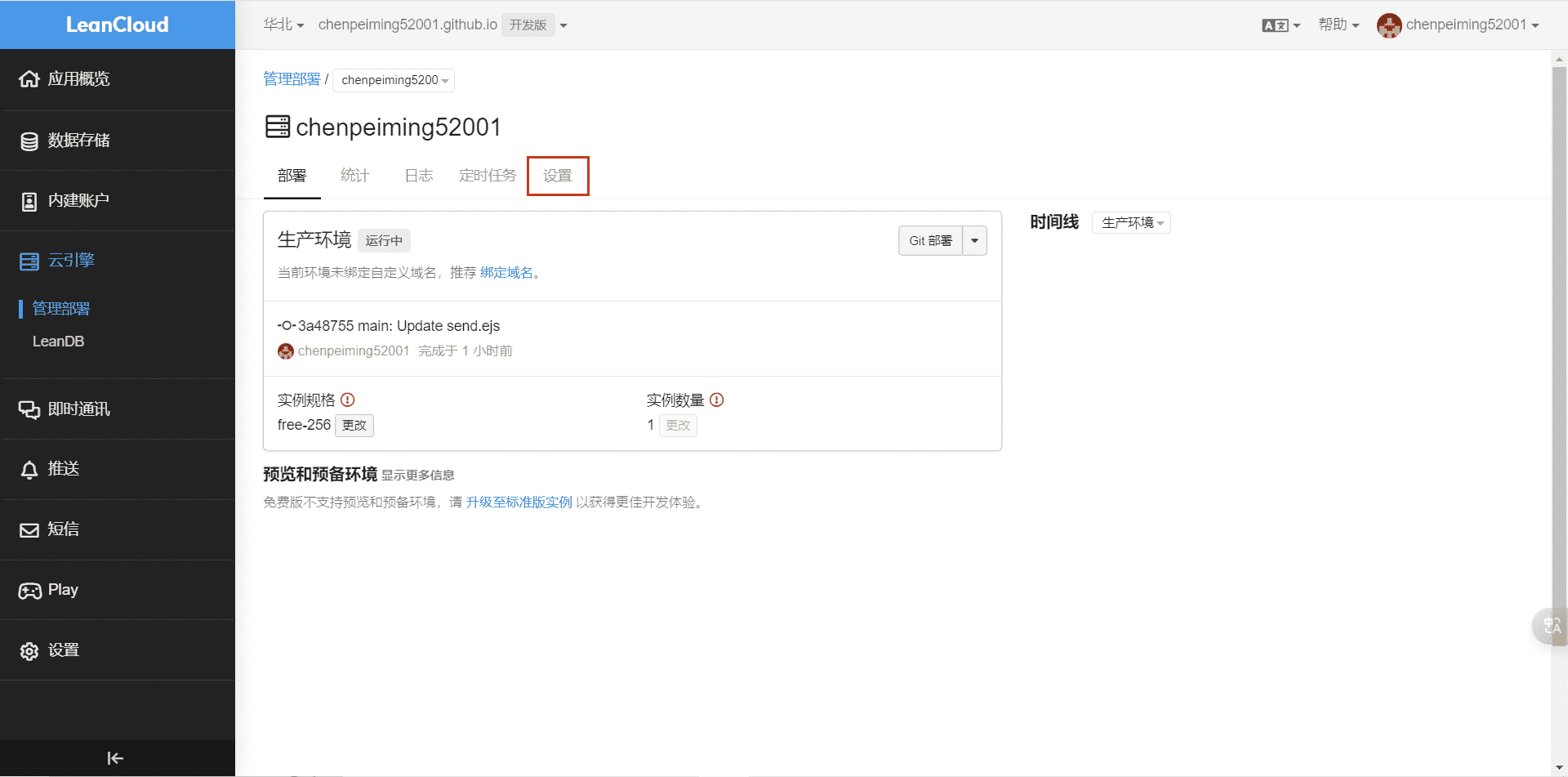Viewport: 1568px width, 777px height.
Task: Switch to the 日志 tab
Action: [x=418, y=176]
